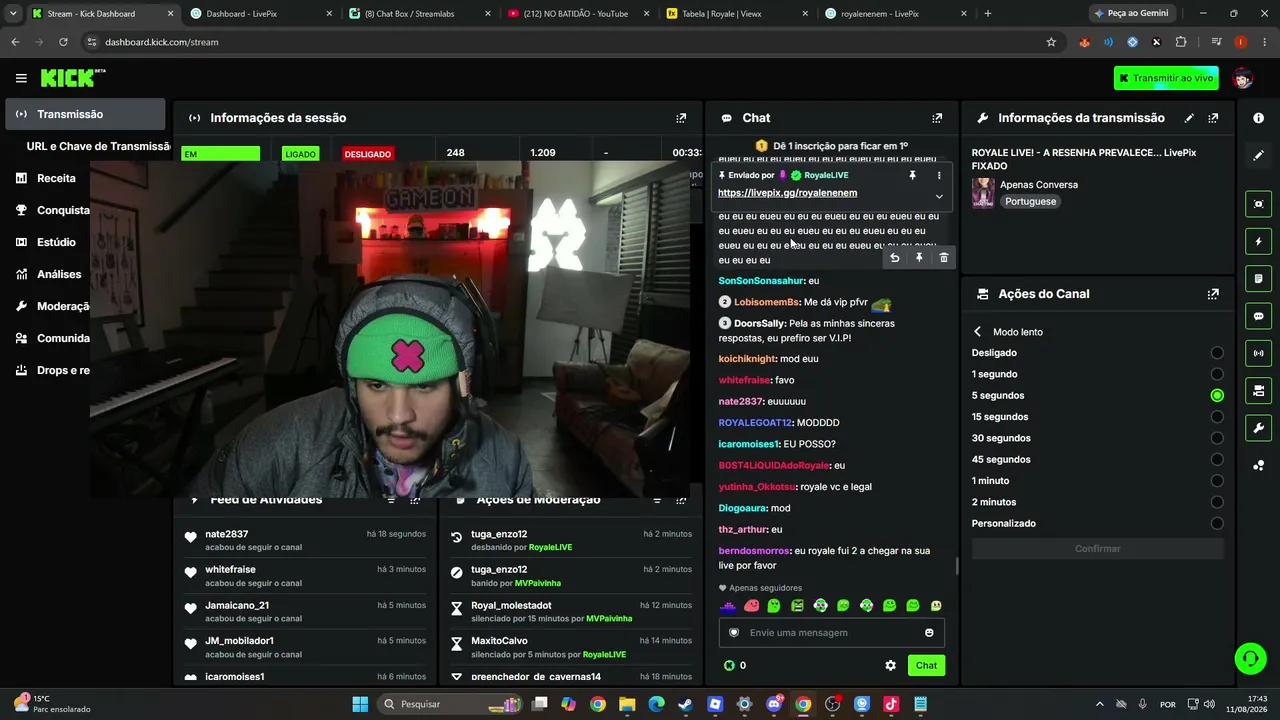
Task: Open the Transmissão sidebar section
Action: pos(85,114)
